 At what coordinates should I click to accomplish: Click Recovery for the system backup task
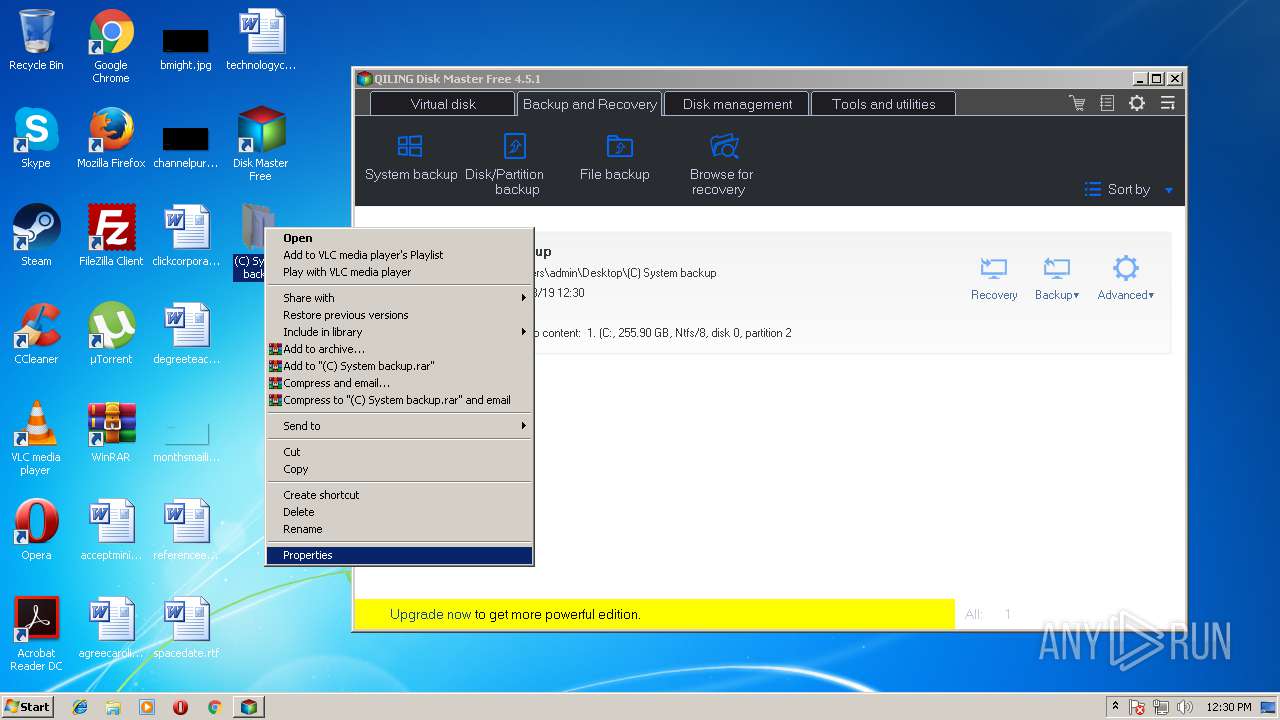[994, 279]
